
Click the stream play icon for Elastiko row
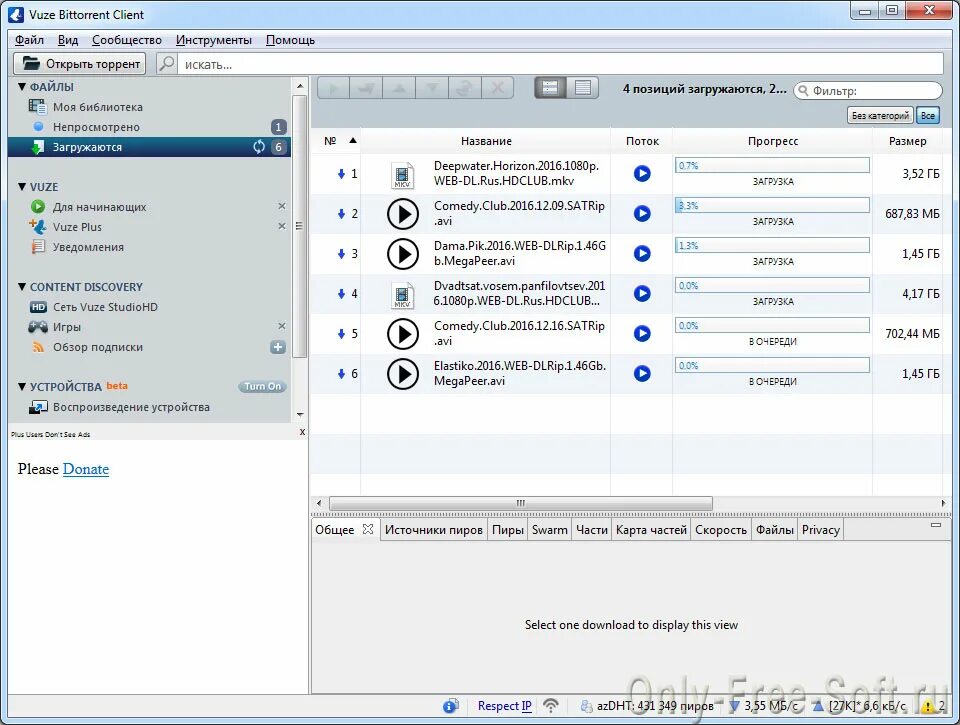(x=642, y=374)
